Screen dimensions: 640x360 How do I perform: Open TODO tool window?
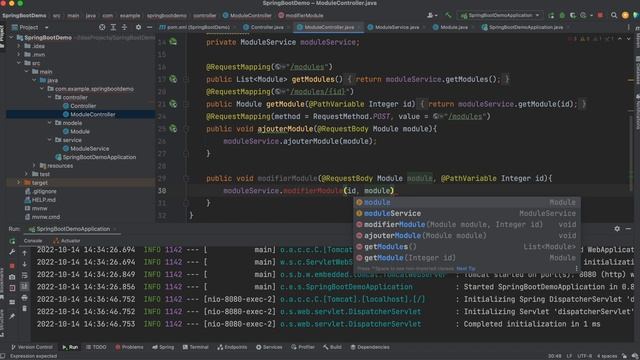96,347
